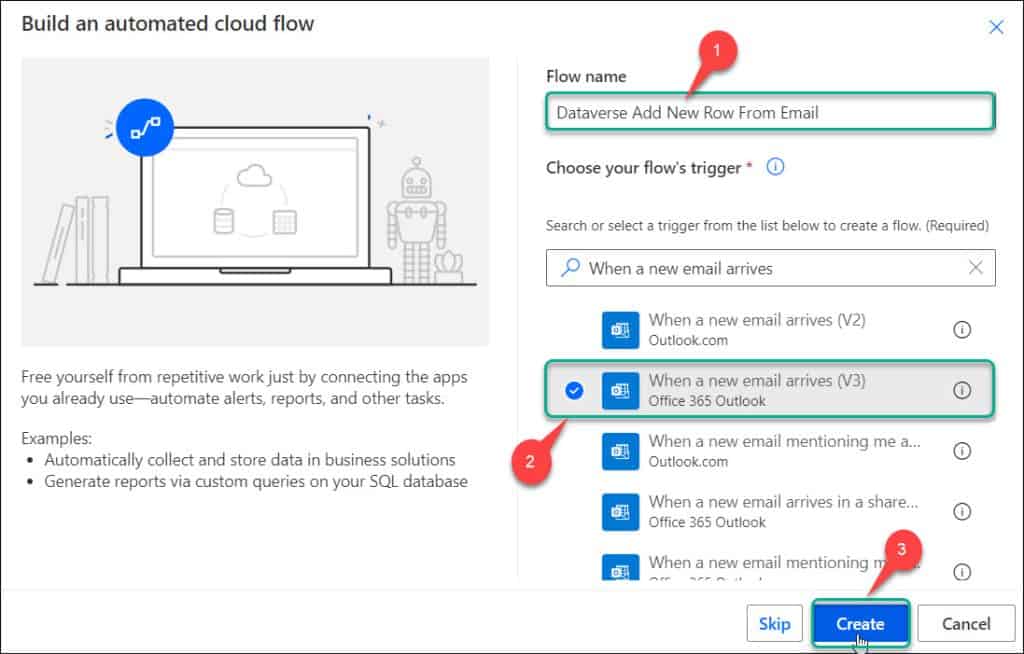Click Office 365 Outlook icon for V3 trigger
This screenshot has width=1024, height=654.
pos(620,391)
